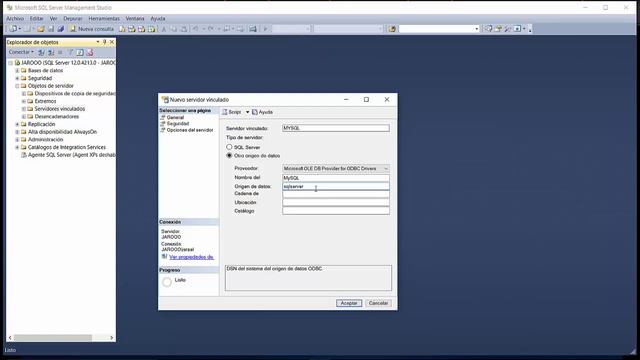This screenshot has width=640, height=360.
Task: Click the Cut scissors icon in toolbar
Action: [x=164, y=29]
